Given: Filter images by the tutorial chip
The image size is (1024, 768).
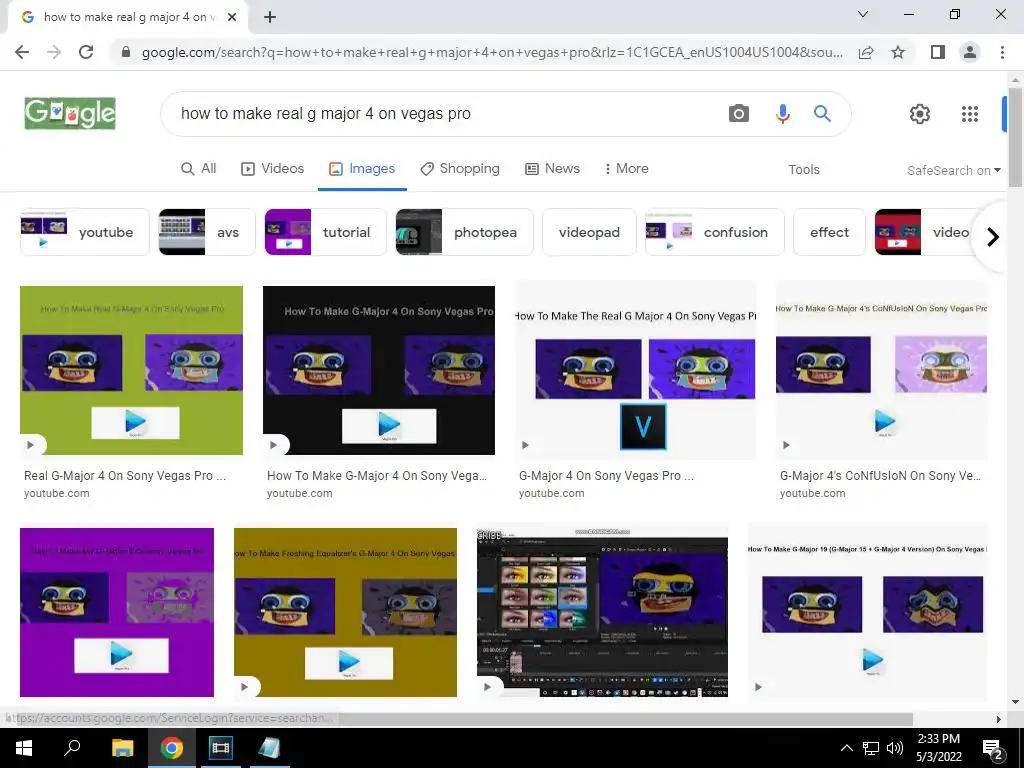Looking at the screenshot, I should [x=325, y=232].
